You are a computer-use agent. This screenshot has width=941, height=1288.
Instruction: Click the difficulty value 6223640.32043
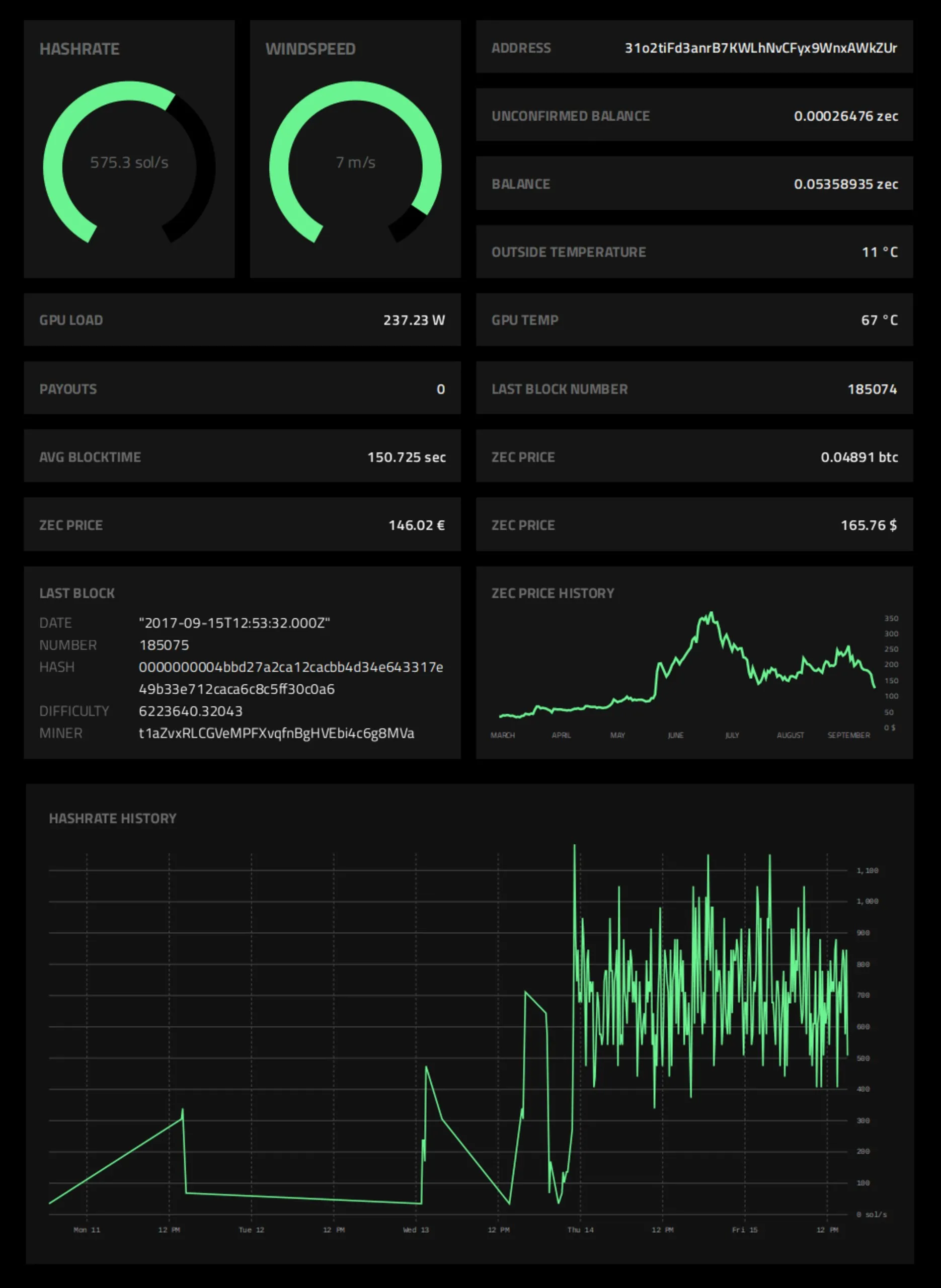[x=191, y=711]
